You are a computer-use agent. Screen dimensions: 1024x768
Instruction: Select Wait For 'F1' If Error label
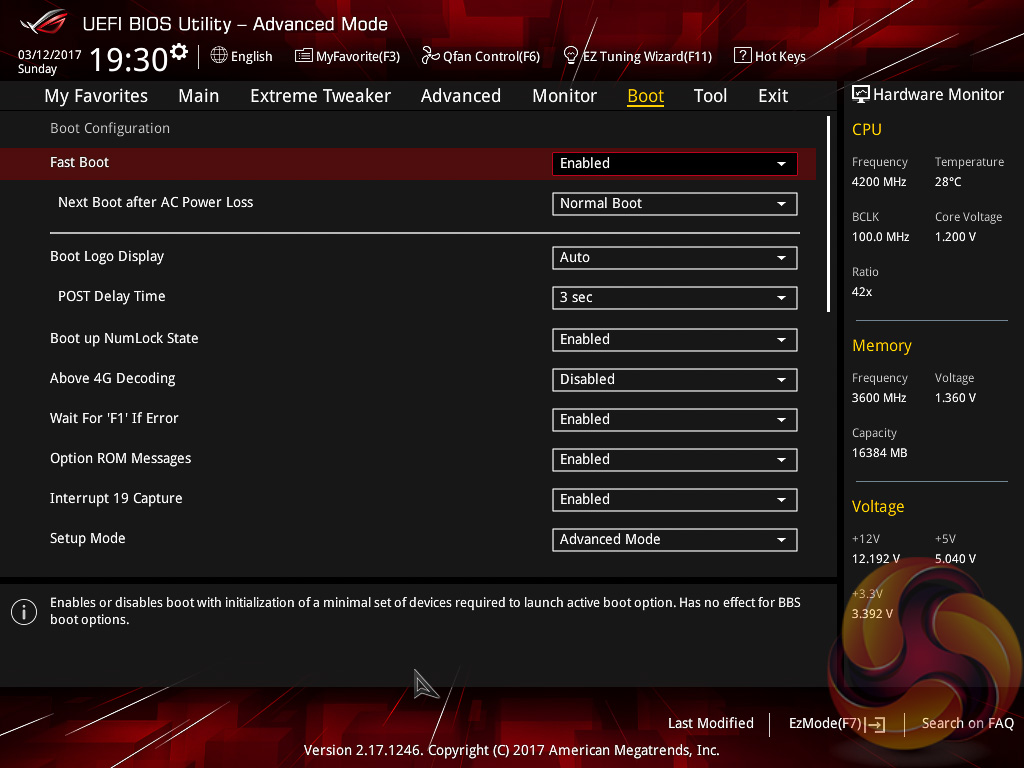114,418
